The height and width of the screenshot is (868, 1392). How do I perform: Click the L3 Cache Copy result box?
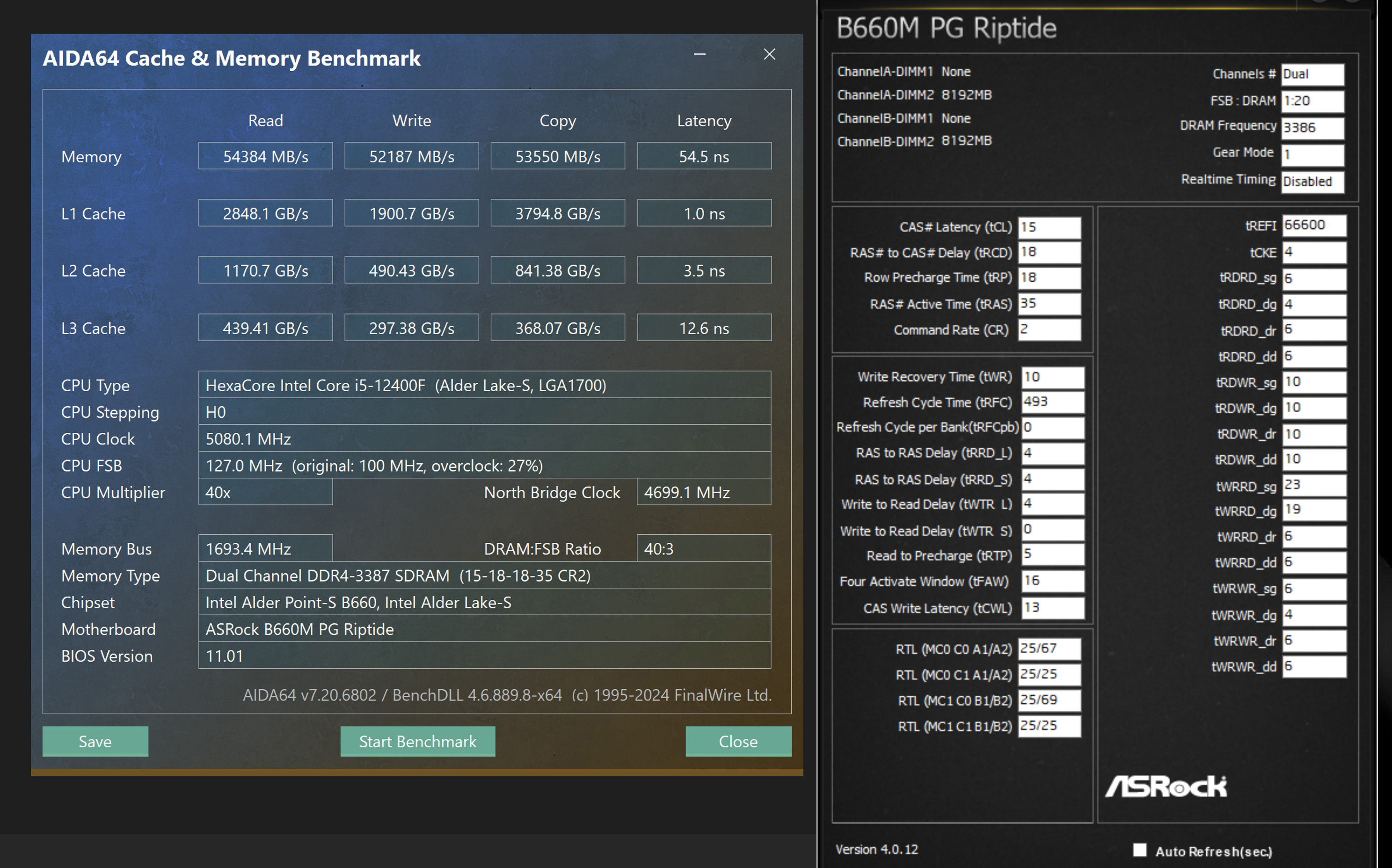coord(557,328)
